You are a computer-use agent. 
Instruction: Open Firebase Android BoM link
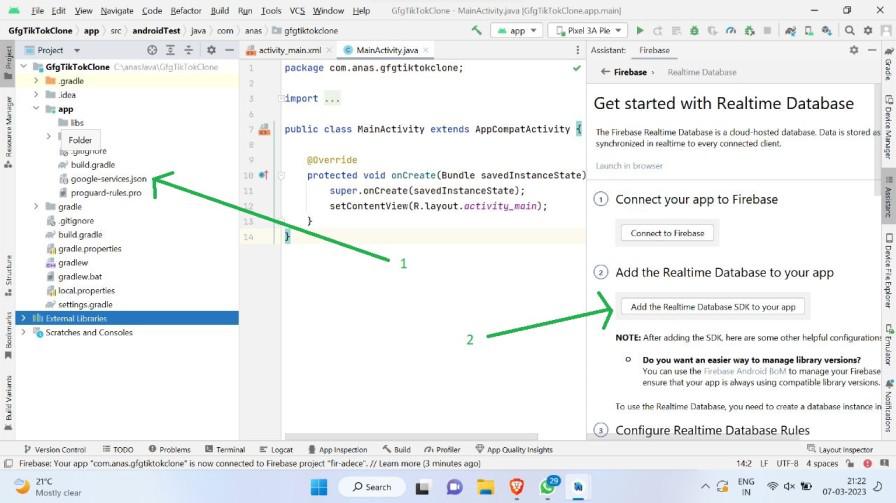745,371
